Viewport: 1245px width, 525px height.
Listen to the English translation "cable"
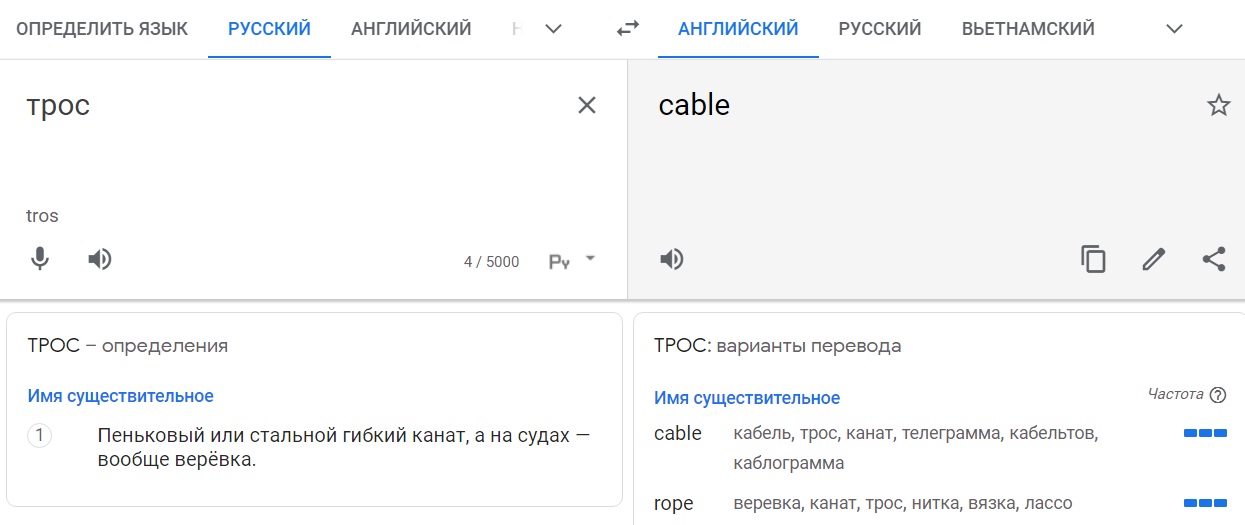coord(672,260)
